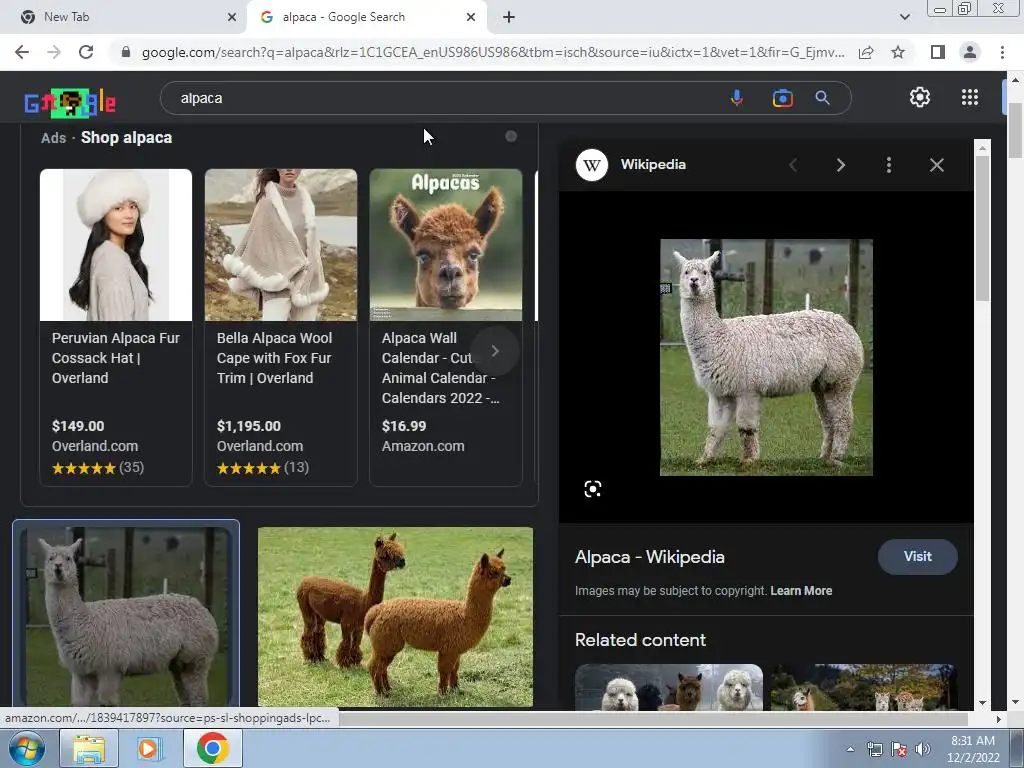Show hidden system tray icons

click(x=850, y=749)
